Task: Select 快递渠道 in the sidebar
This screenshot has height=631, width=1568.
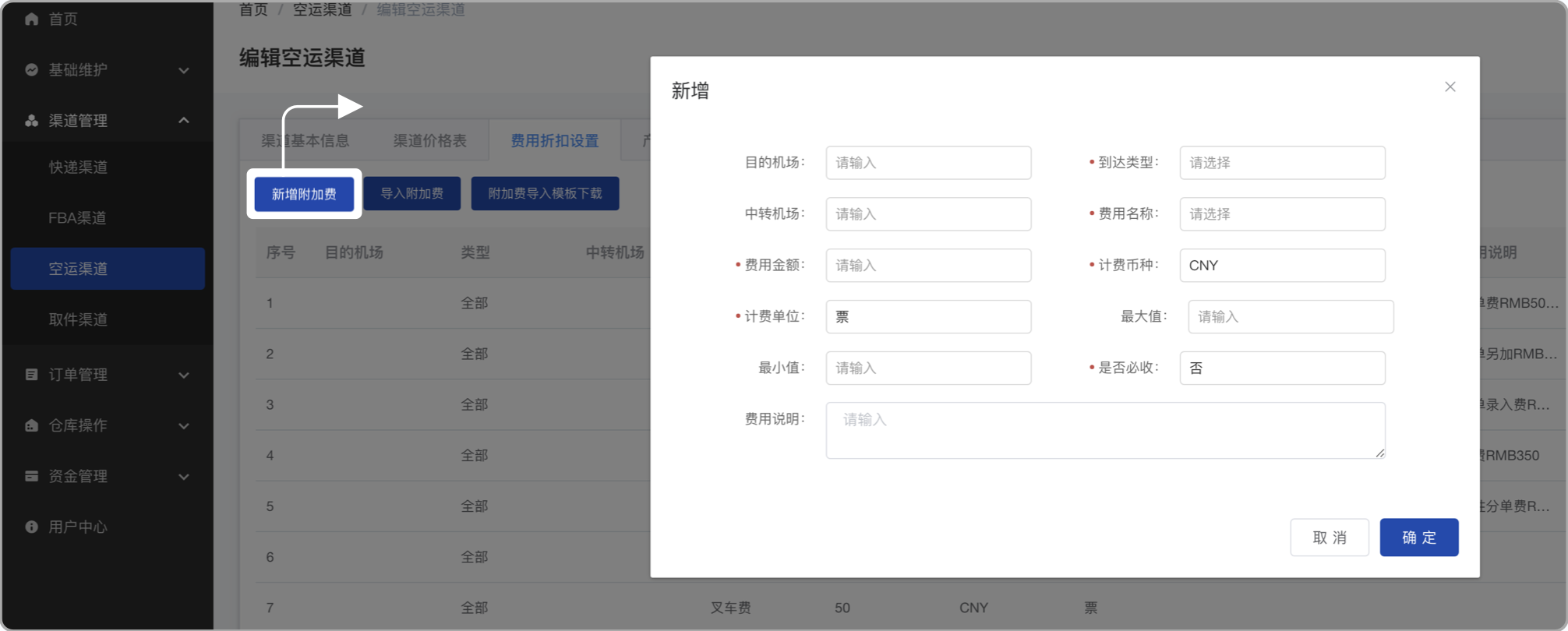Action: (x=78, y=167)
